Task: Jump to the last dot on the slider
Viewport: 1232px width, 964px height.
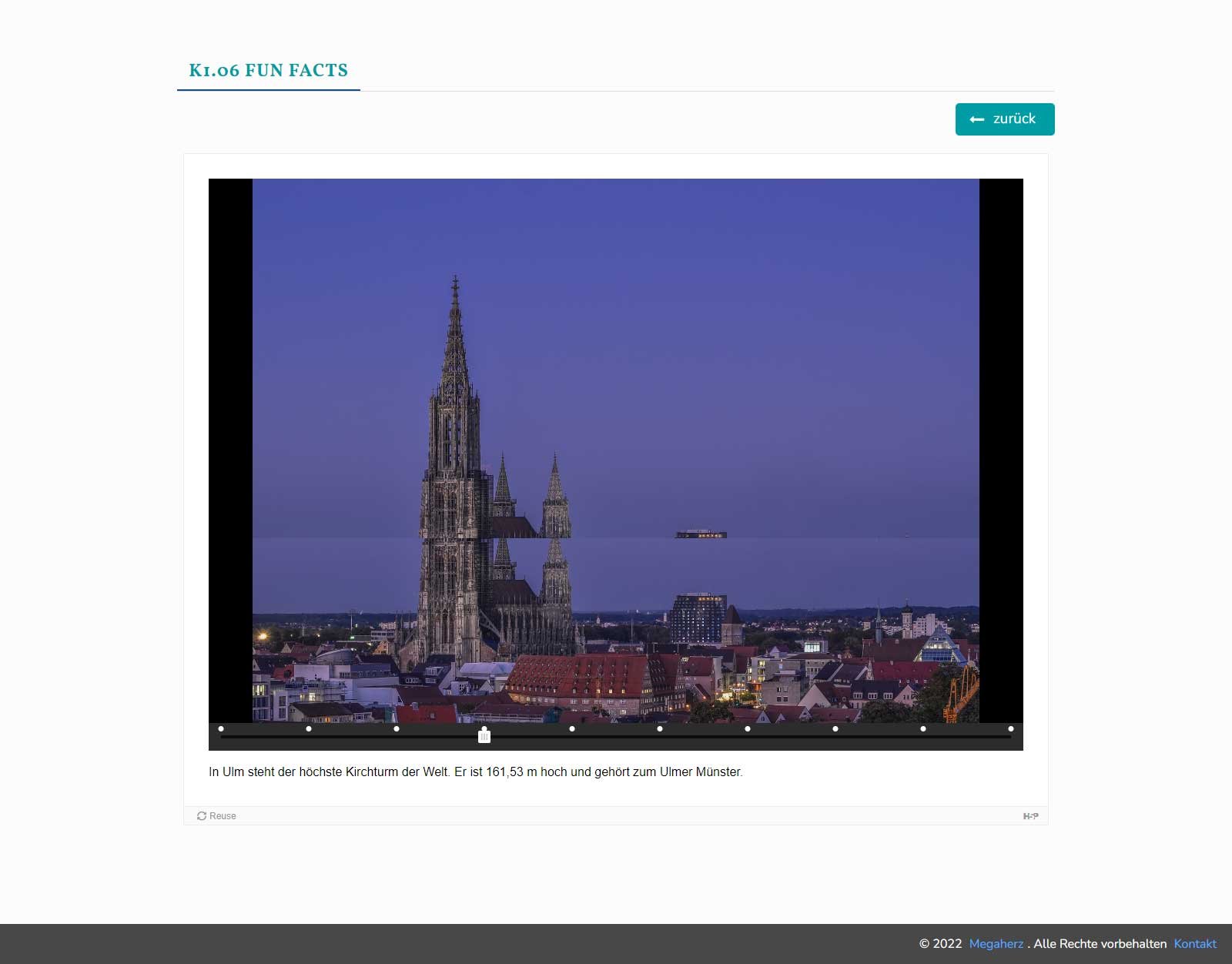Action: tap(1011, 728)
